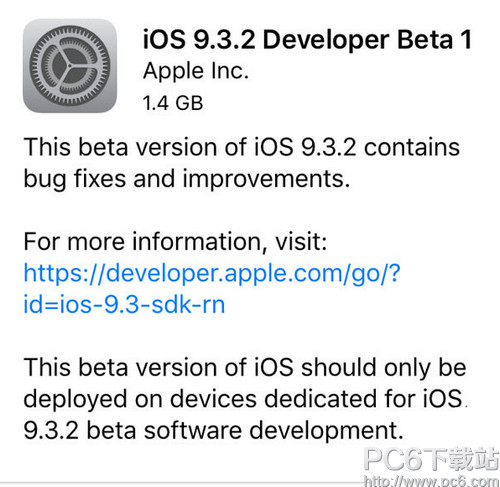500x487 pixels.
Task: Click "9.3.2 beta software development." line
Action: click(213, 431)
